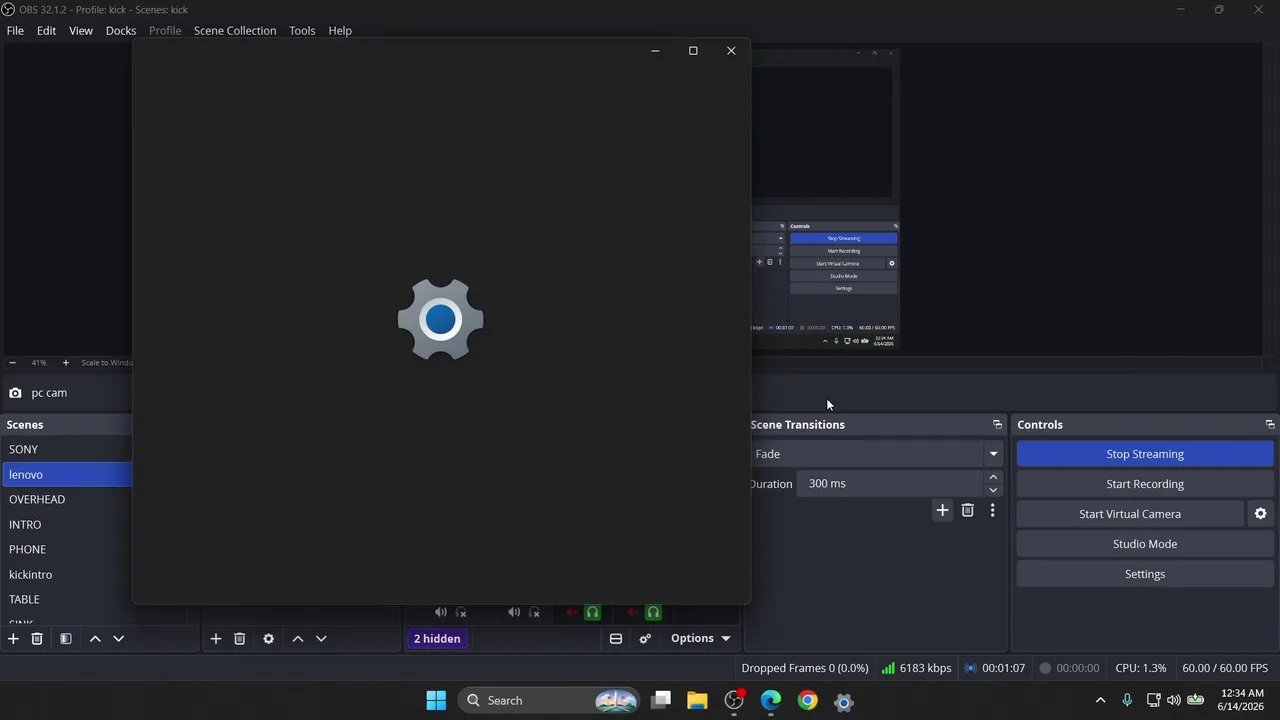This screenshot has width=1280, height=720.
Task: Toggle Studio Mode
Action: tap(1145, 544)
